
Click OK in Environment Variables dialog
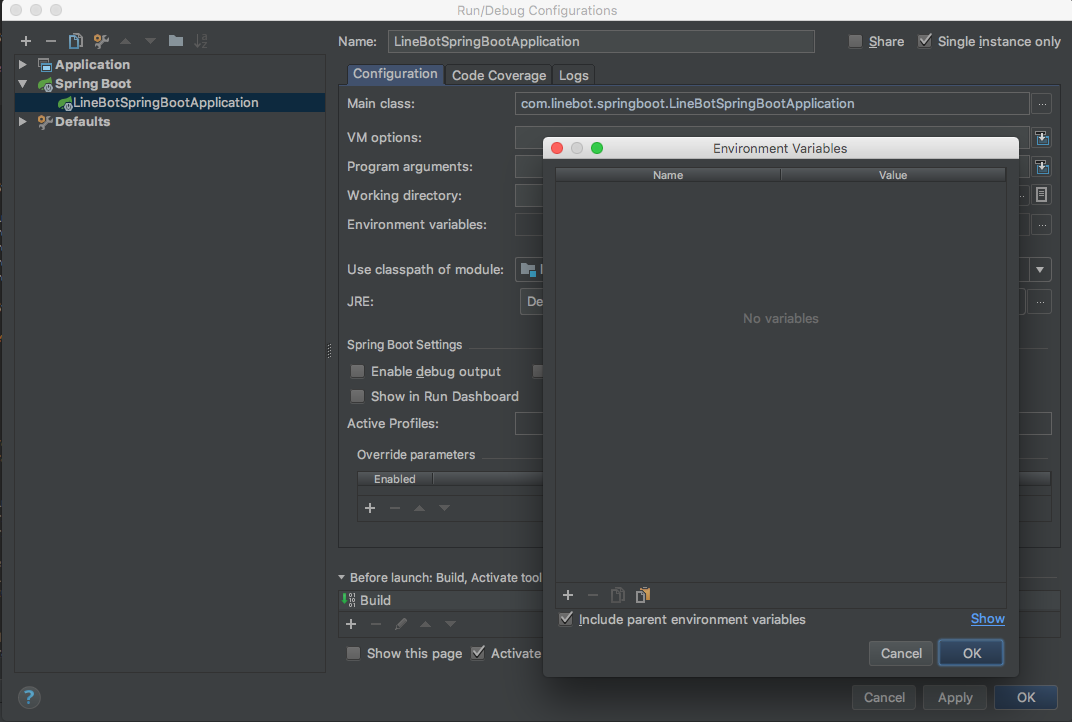pos(972,654)
